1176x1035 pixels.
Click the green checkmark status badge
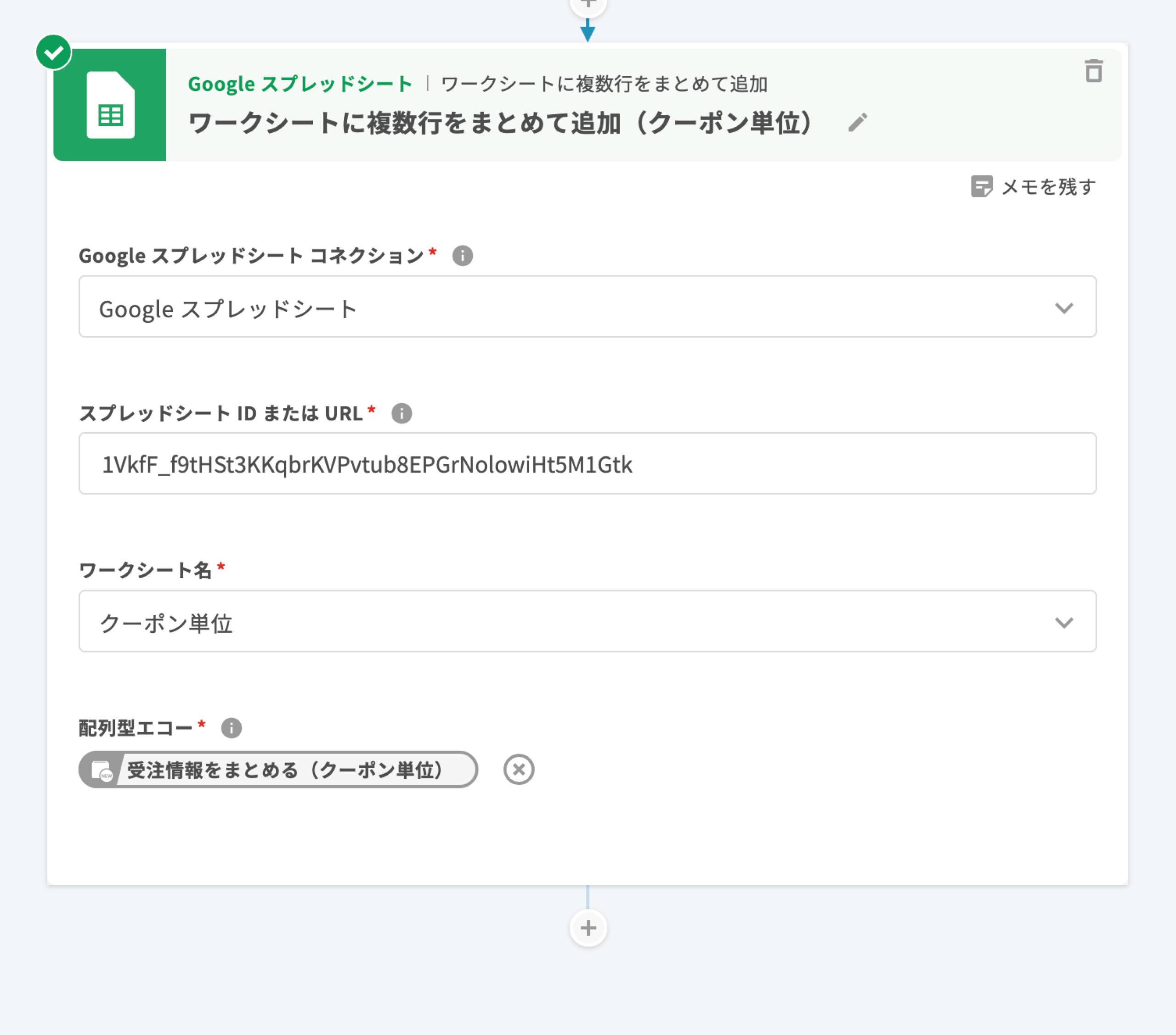point(53,52)
